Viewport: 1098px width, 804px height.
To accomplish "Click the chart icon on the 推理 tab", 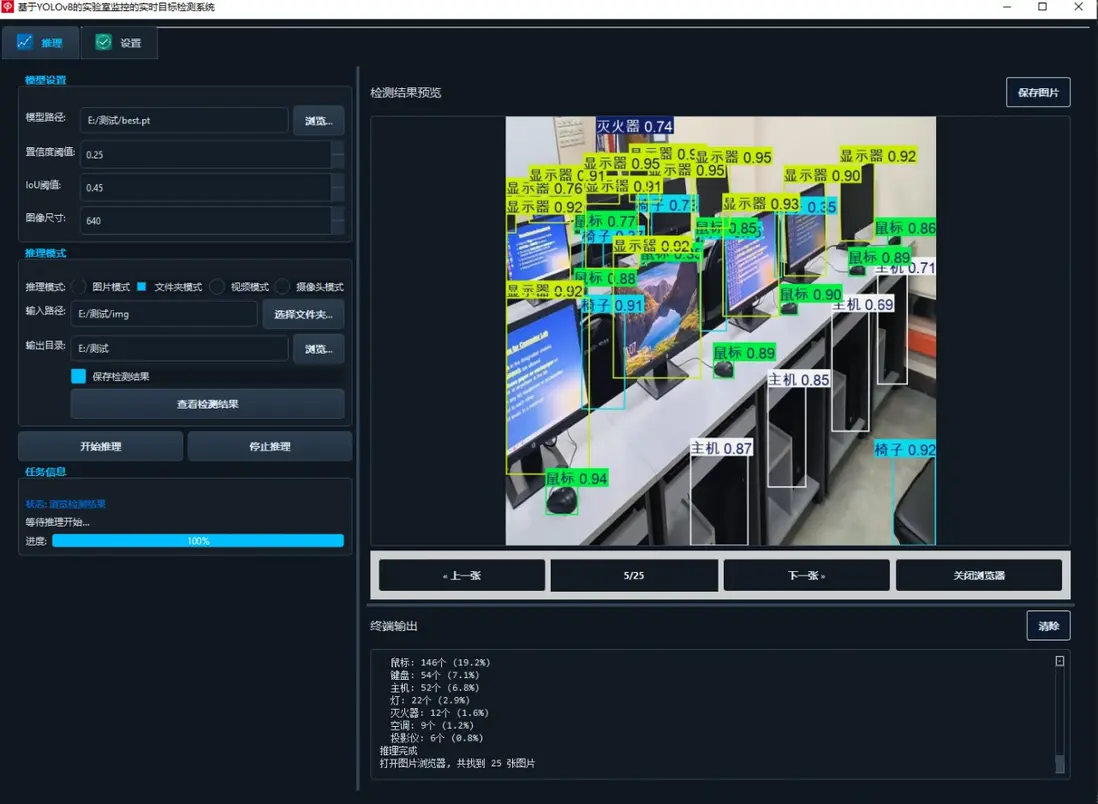I will pyautogui.click(x=25, y=43).
